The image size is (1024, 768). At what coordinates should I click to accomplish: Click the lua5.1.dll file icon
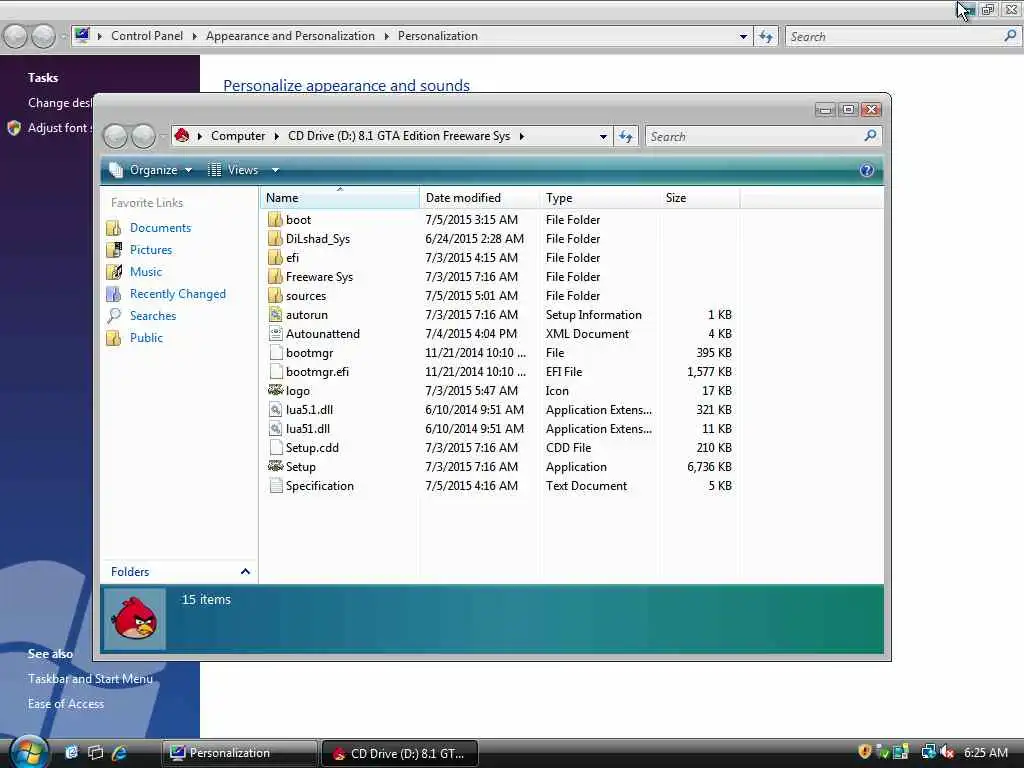[275, 409]
